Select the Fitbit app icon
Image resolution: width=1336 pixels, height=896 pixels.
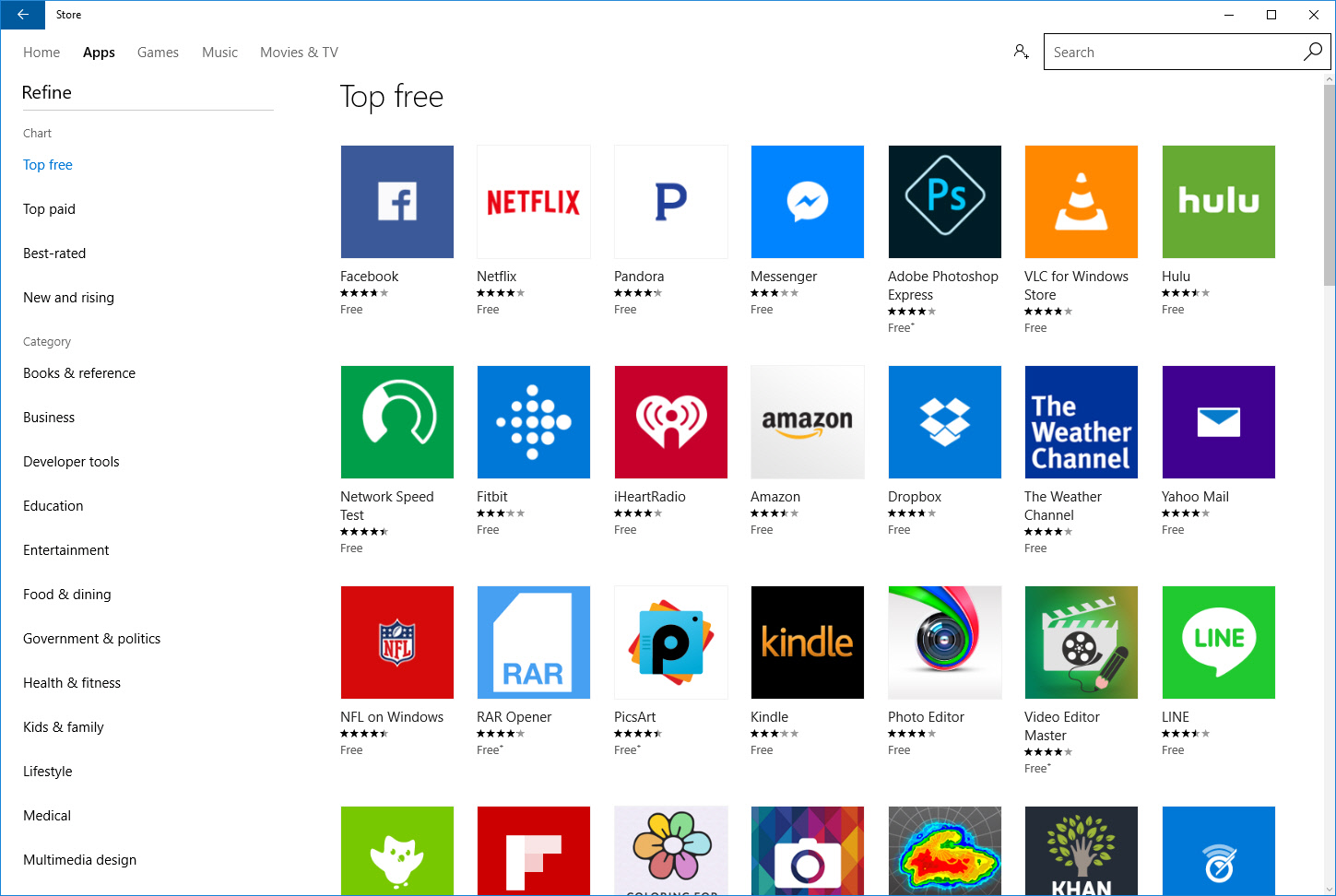pyautogui.click(x=534, y=422)
